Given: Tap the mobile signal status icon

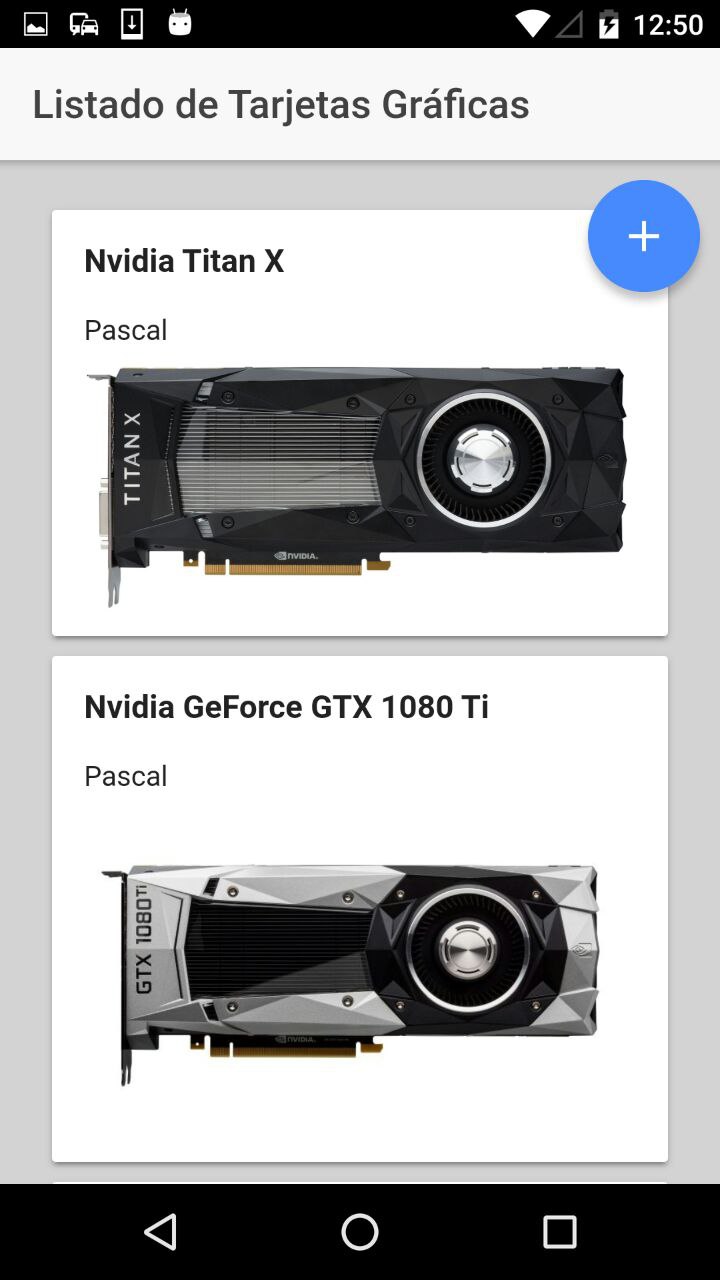Looking at the screenshot, I should pyautogui.click(x=570, y=24).
